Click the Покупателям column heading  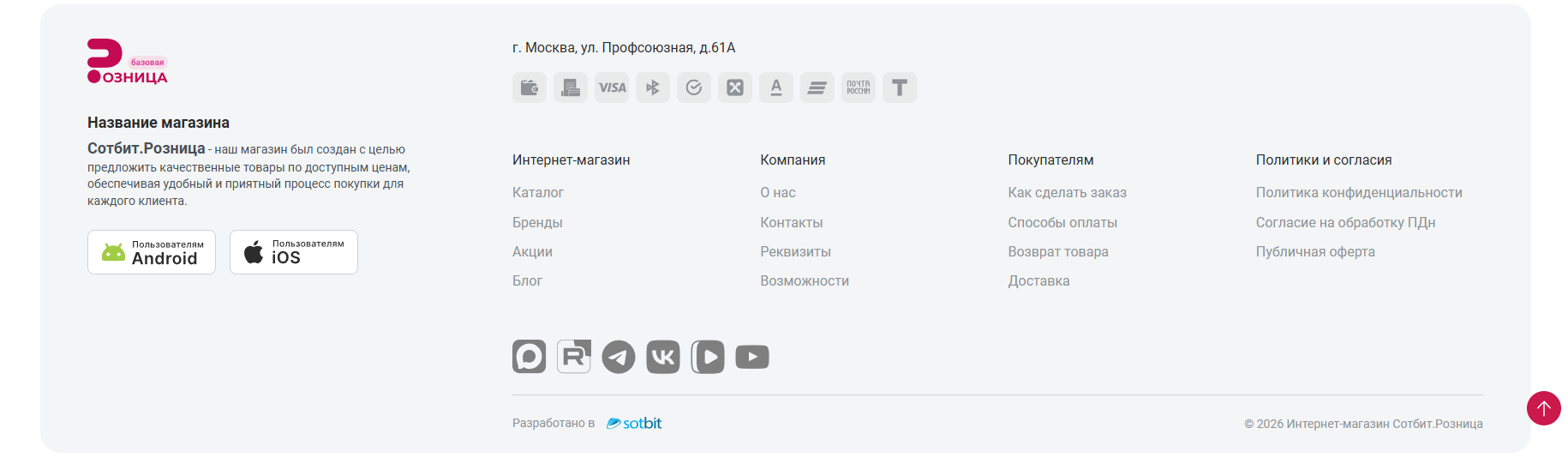(x=1050, y=160)
